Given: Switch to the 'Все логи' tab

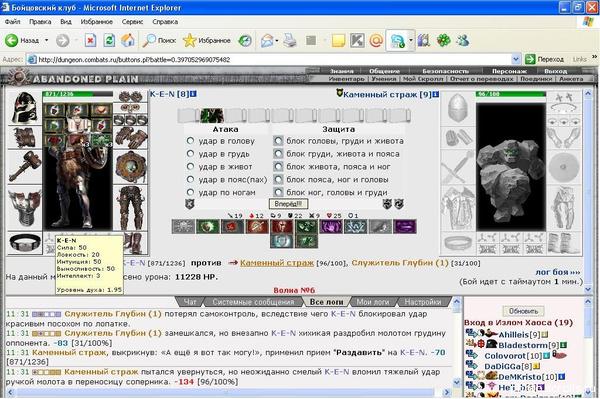Looking at the screenshot, I should point(326,302).
